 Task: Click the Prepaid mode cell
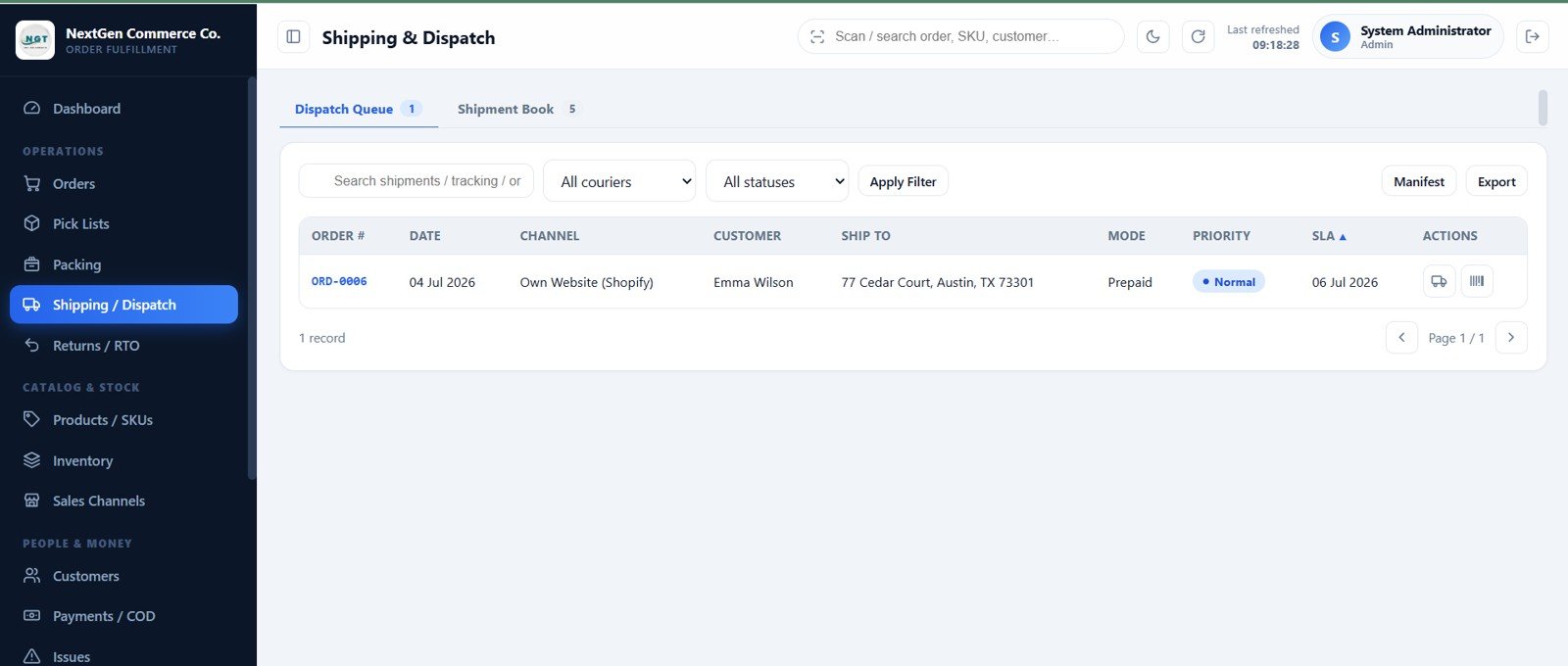[x=1130, y=282]
